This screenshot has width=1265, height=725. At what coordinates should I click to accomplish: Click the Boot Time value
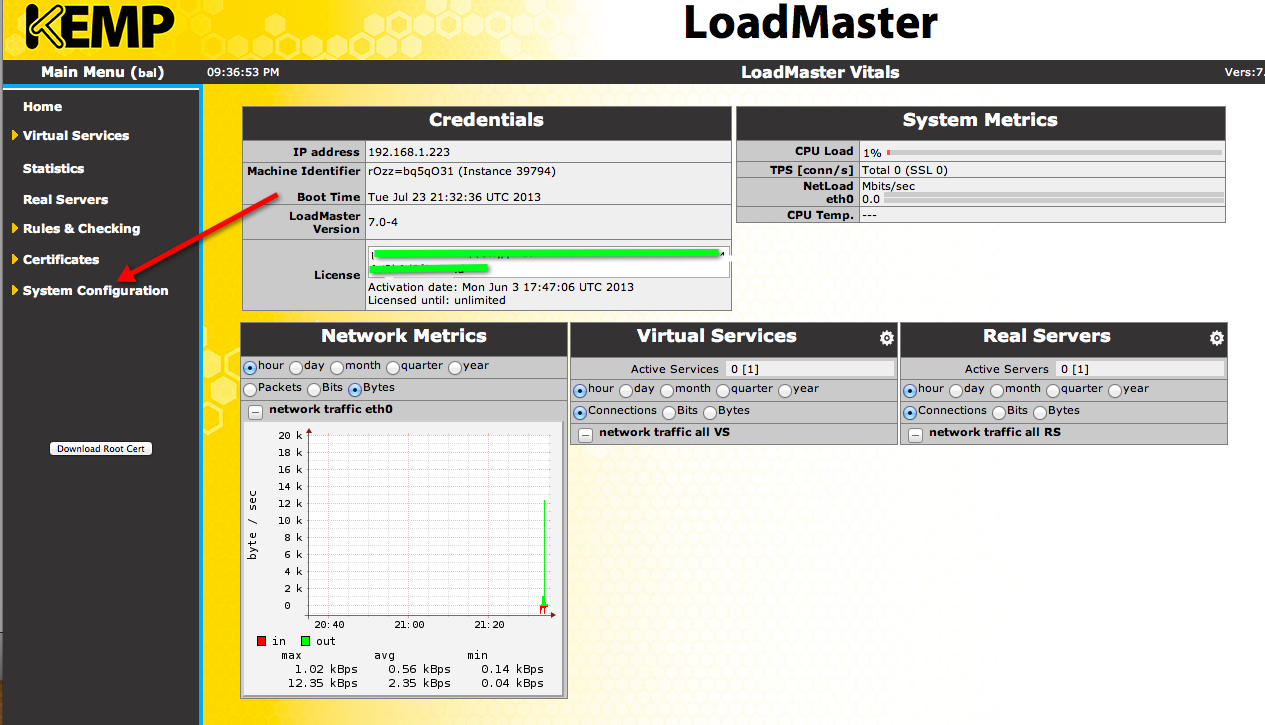454,197
